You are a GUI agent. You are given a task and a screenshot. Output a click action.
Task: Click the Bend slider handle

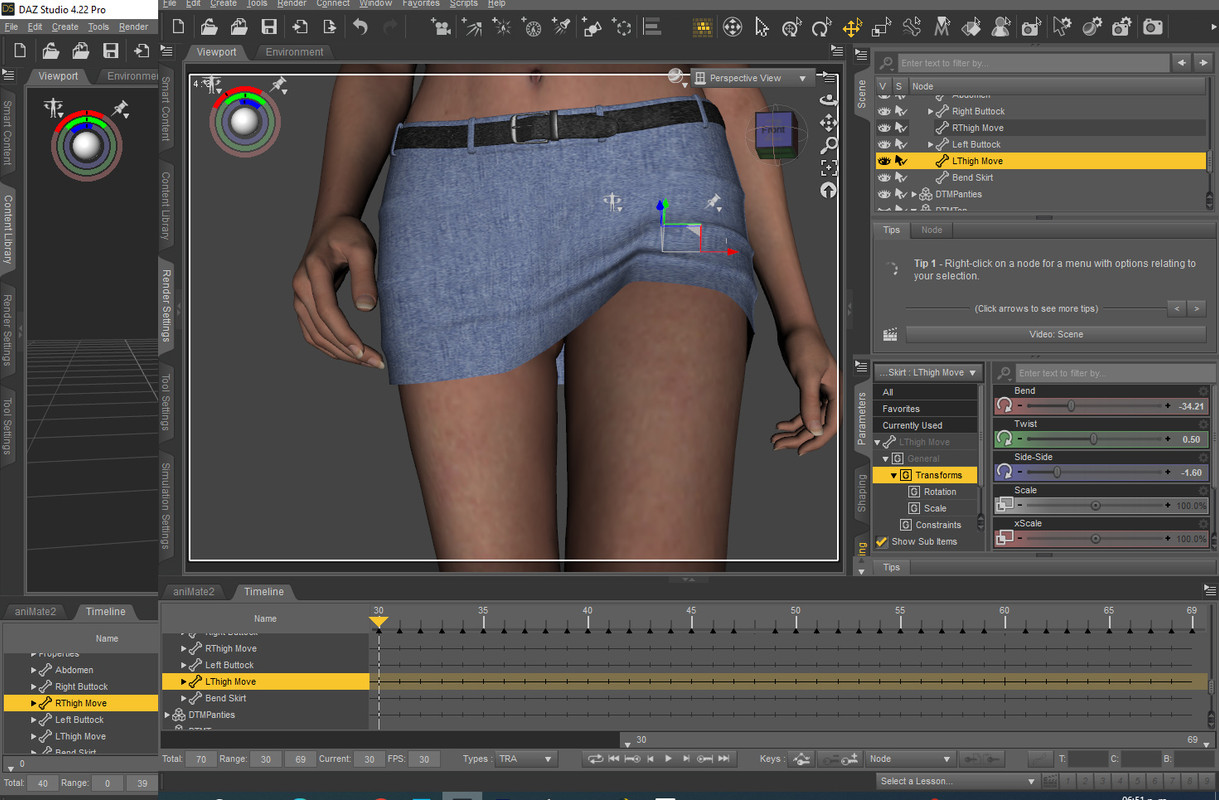pyautogui.click(x=1071, y=406)
